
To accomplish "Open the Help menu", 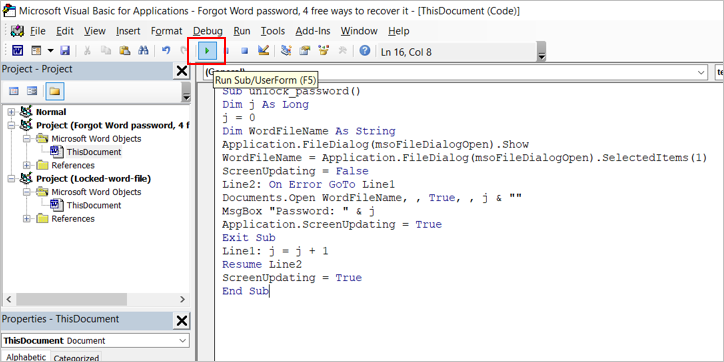I will tap(398, 31).
